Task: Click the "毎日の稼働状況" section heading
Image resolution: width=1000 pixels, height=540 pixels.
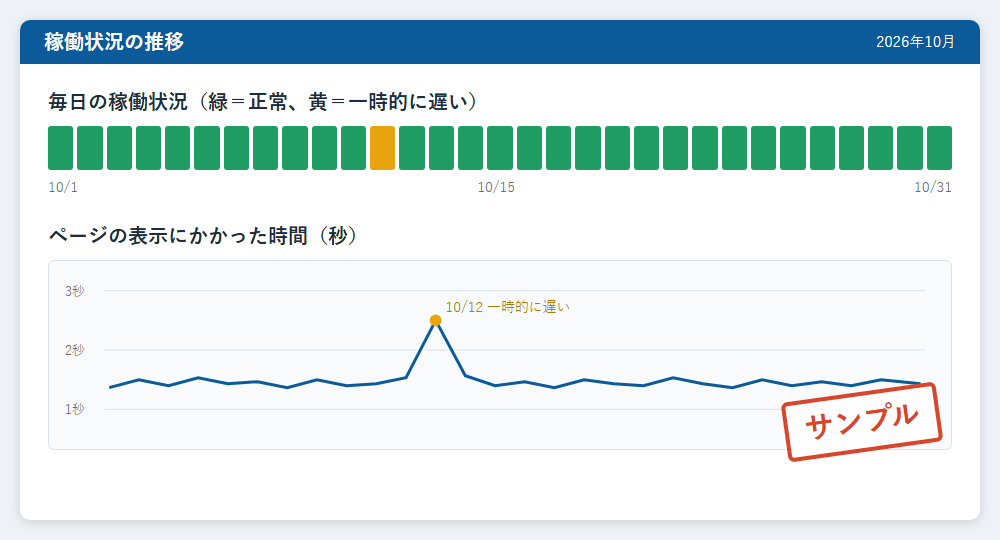Action: pos(263,102)
